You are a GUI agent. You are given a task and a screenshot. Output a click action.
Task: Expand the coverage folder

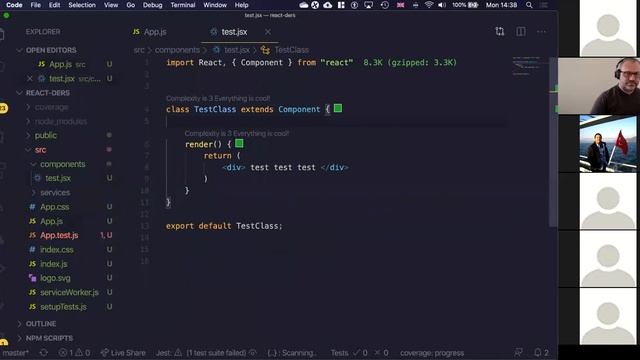(51, 107)
